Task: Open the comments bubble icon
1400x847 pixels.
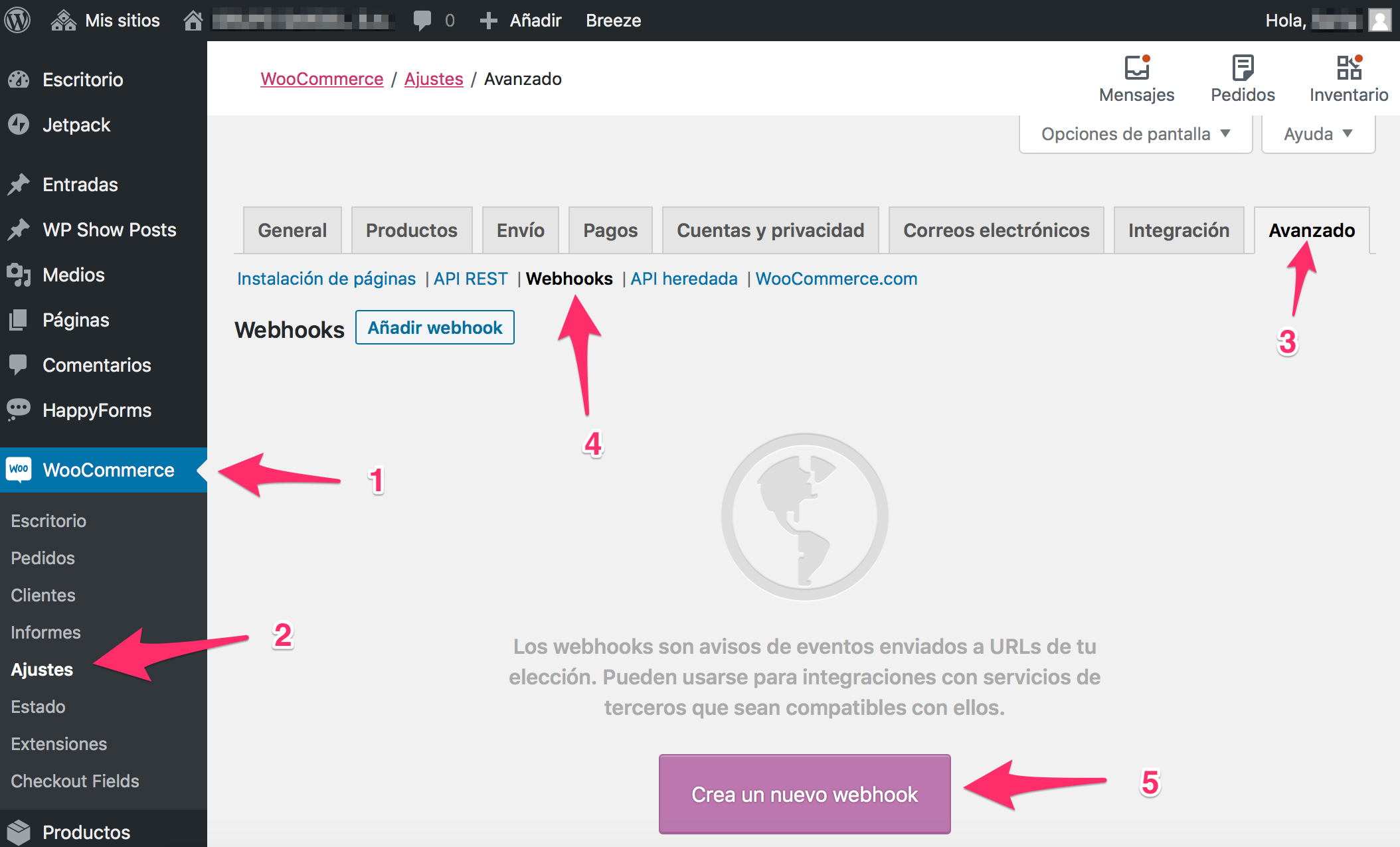Action: (x=422, y=21)
